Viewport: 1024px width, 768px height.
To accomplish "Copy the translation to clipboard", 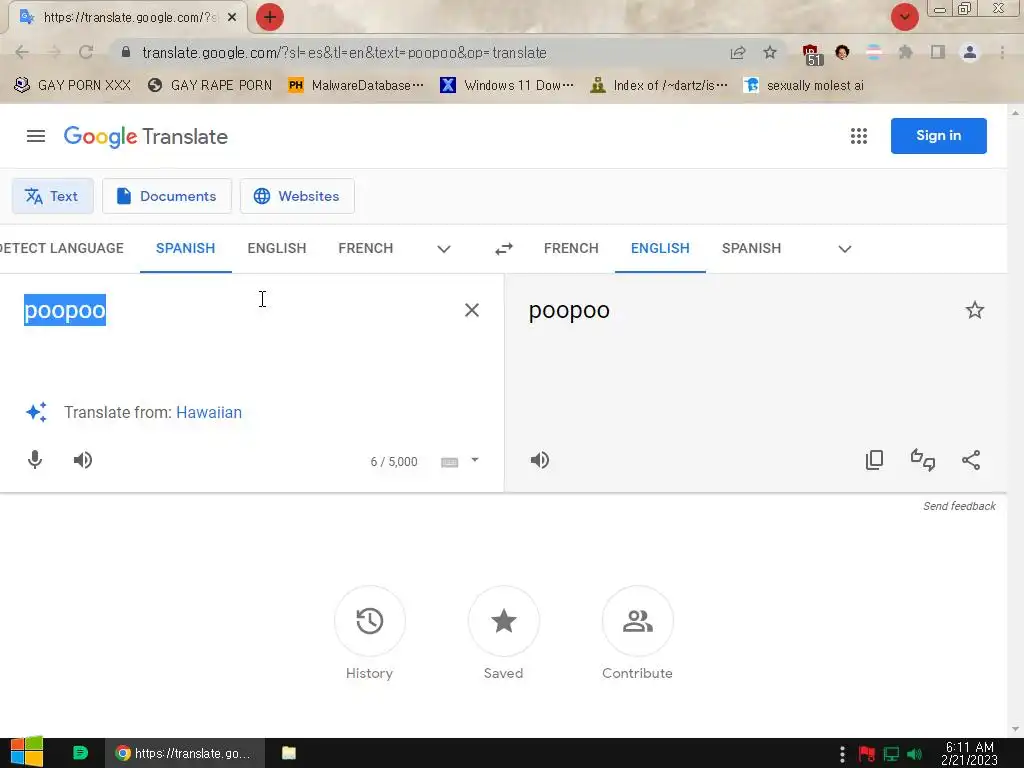I will click(874, 460).
